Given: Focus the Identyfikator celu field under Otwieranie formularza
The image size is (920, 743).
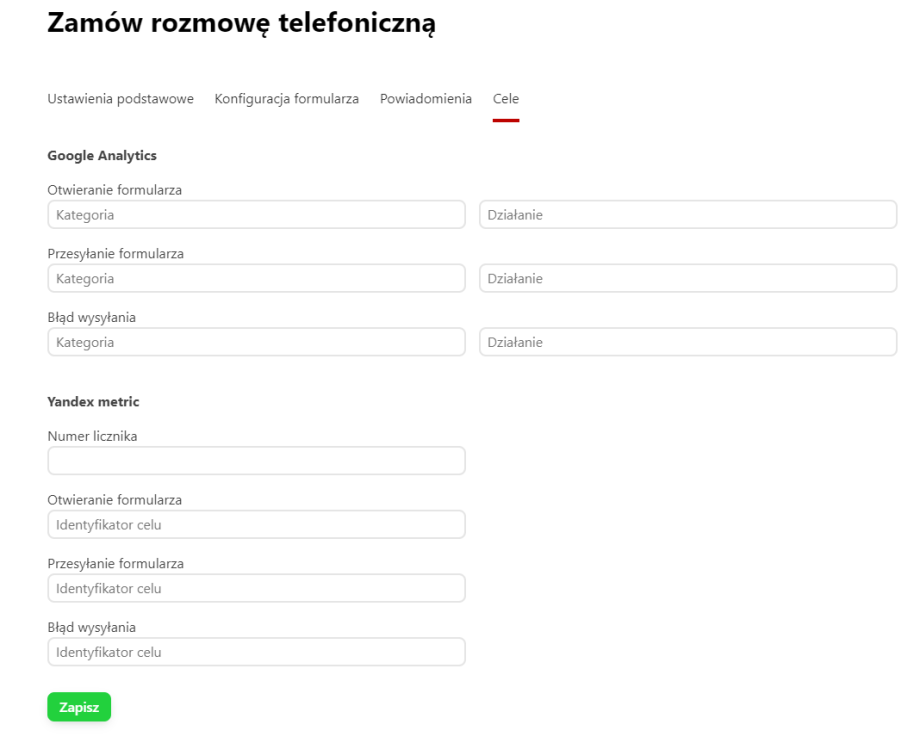Looking at the screenshot, I should click(256, 524).
